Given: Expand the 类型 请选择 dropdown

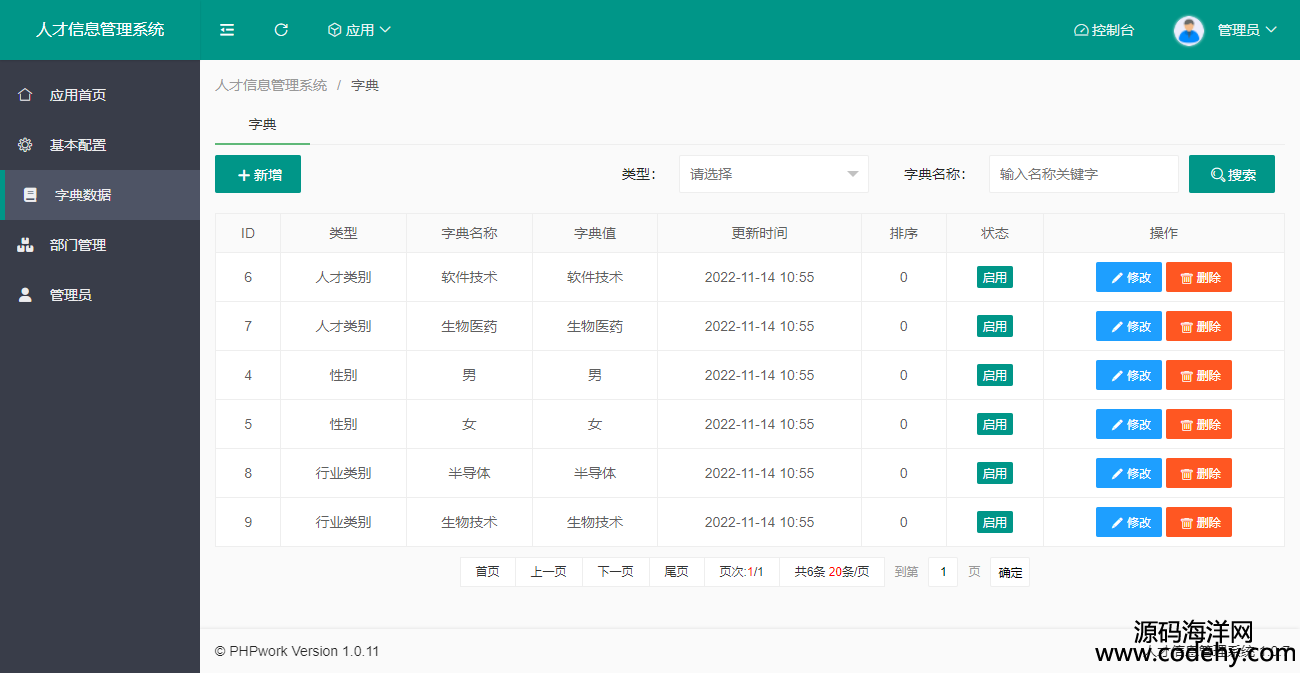Looking at the screenshot, I should 773,174.
